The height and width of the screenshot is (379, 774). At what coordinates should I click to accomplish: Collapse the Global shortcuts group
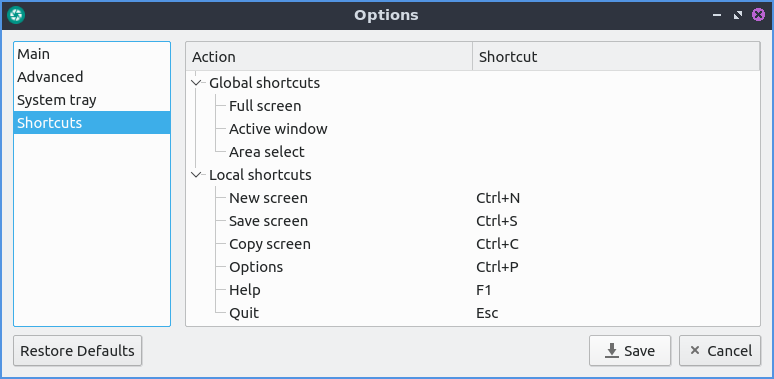tap(196, 83)
